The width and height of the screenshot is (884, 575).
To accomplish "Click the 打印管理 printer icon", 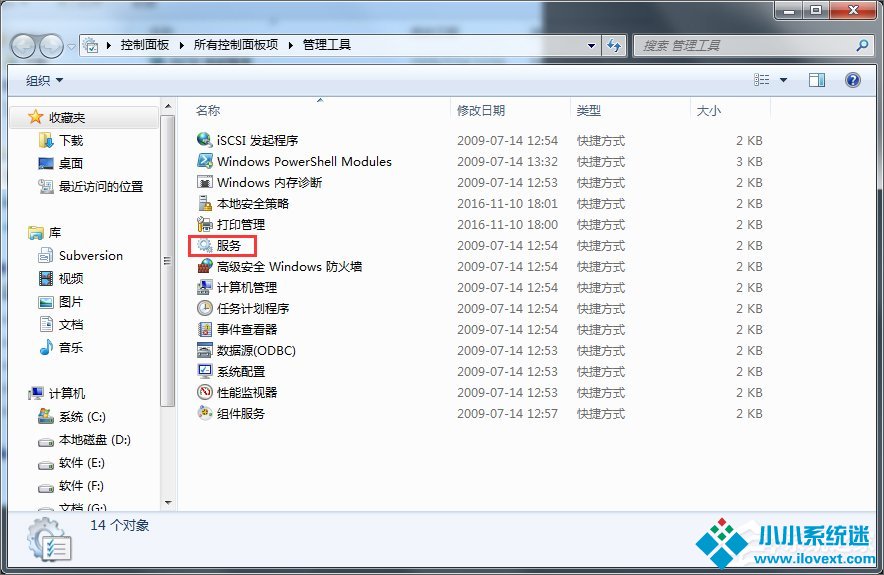I will click(205, 224).
